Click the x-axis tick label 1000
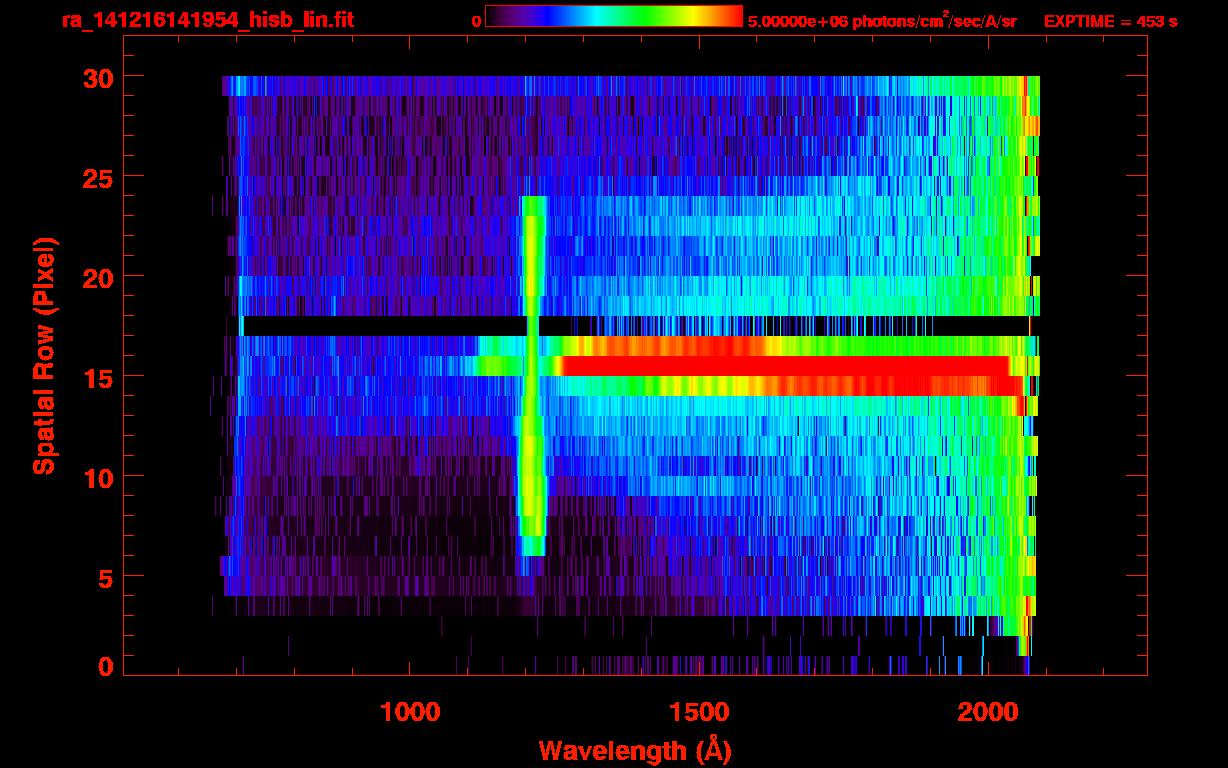1228x768 pixels. 410,711
